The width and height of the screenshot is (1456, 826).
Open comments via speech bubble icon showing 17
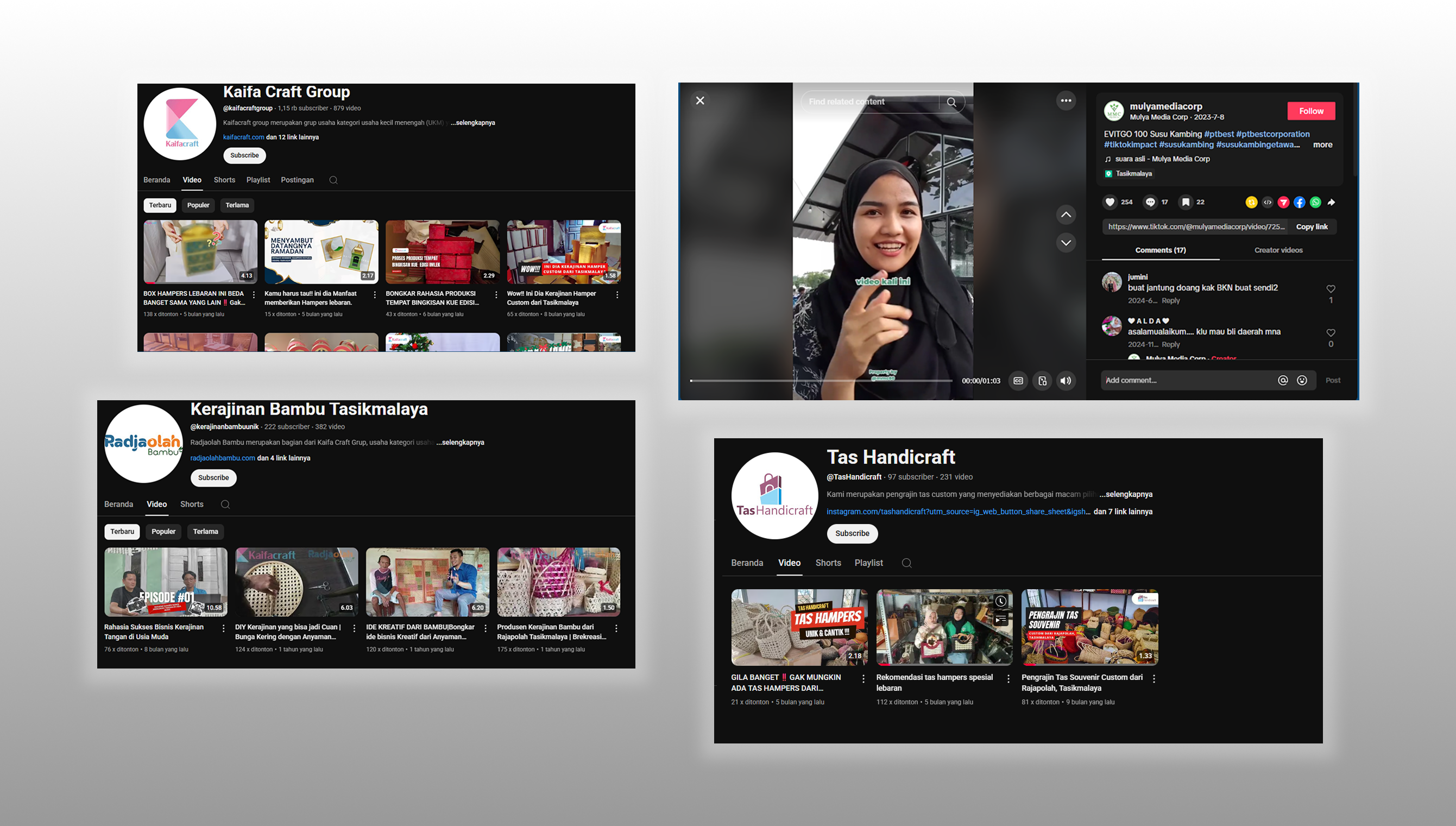coord(1150,202)
